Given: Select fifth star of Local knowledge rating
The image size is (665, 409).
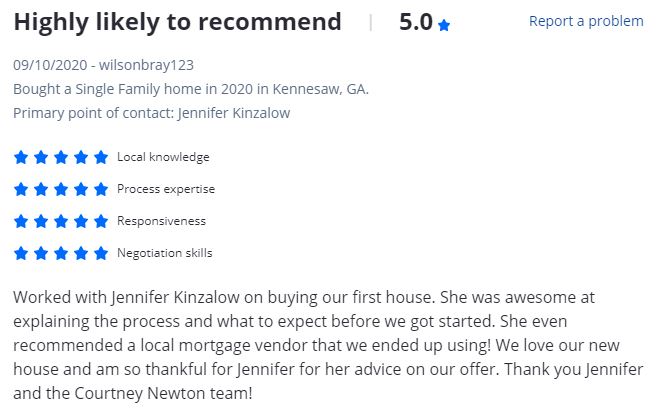Looking at the screenshot, I should tap(101, 157).
